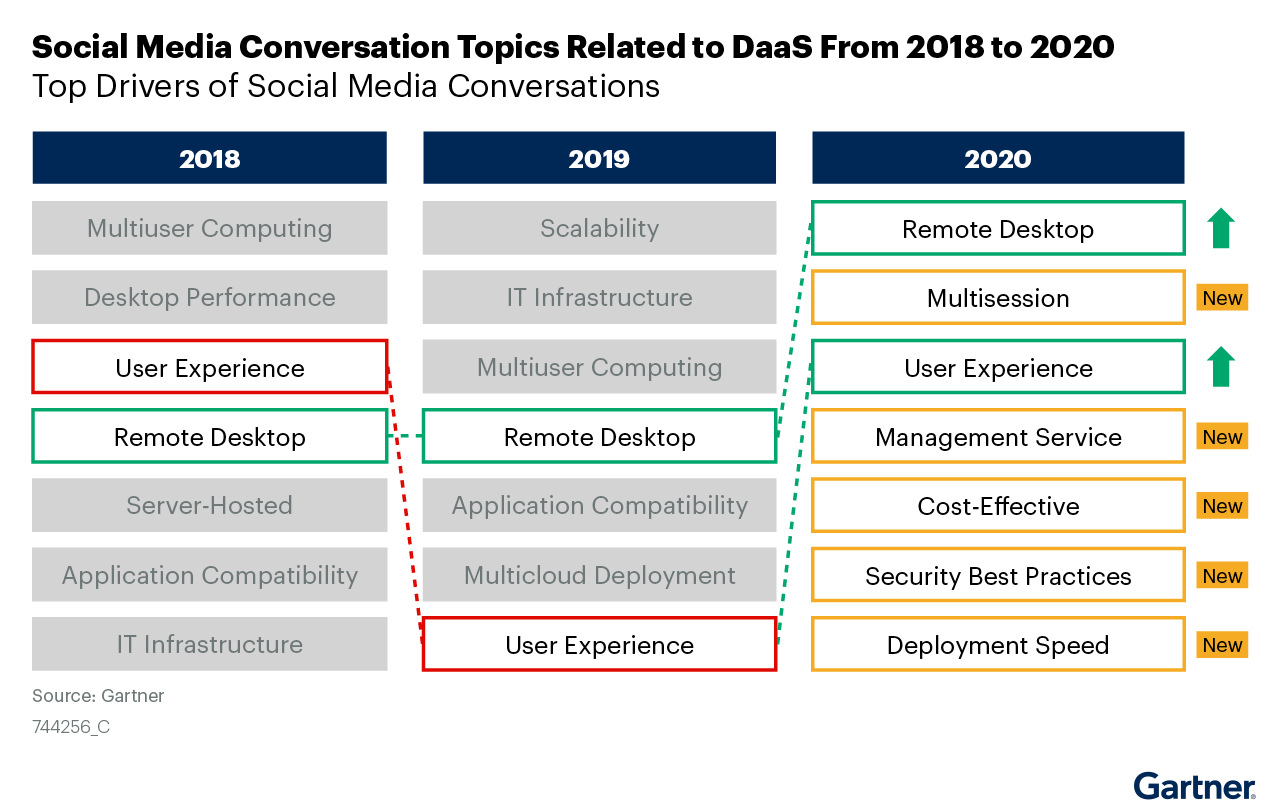Click the Multisession box
The height and width of the screenshot is (812, 1280).
tap(998, 297)
